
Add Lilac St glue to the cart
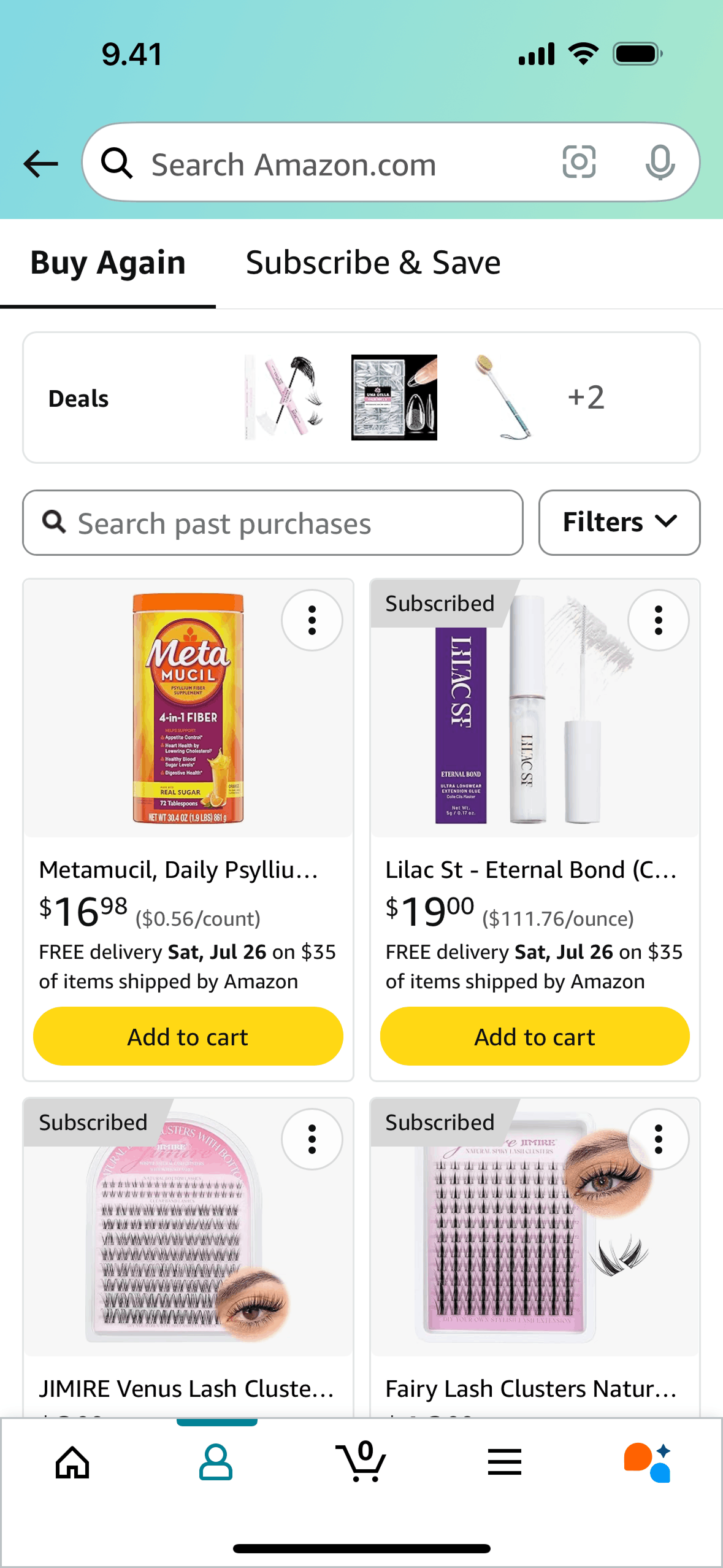click(534, 1036)
